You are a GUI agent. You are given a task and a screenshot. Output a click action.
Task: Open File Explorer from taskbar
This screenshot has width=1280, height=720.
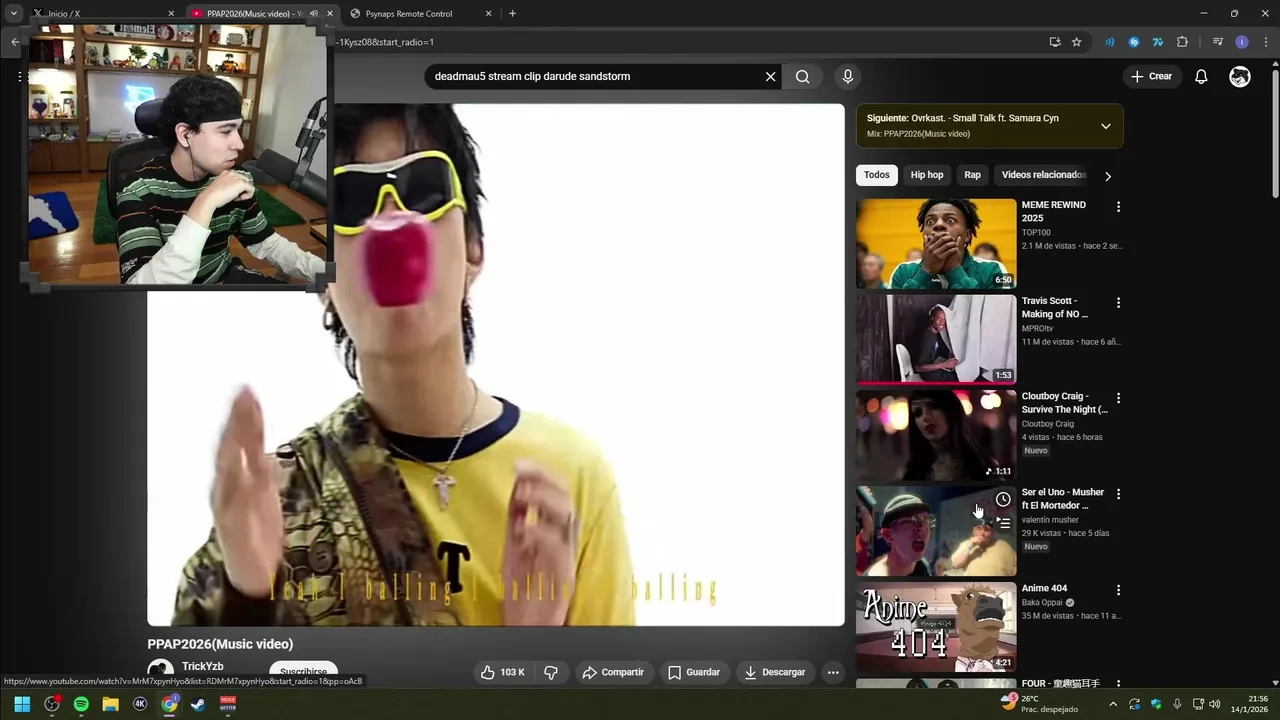110,704
